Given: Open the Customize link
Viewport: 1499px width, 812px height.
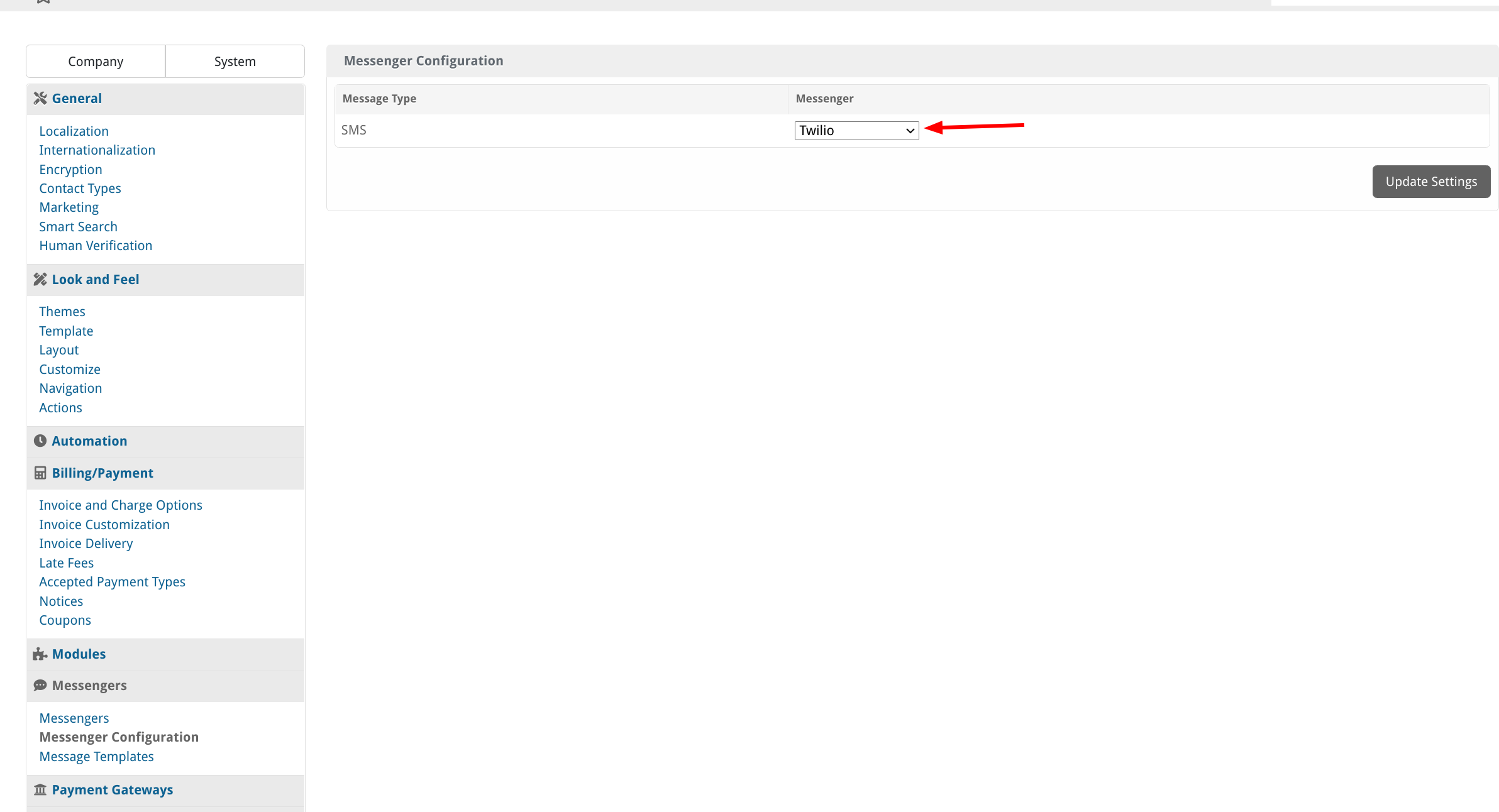Looking at the screenshot, I should coord(69,369).
